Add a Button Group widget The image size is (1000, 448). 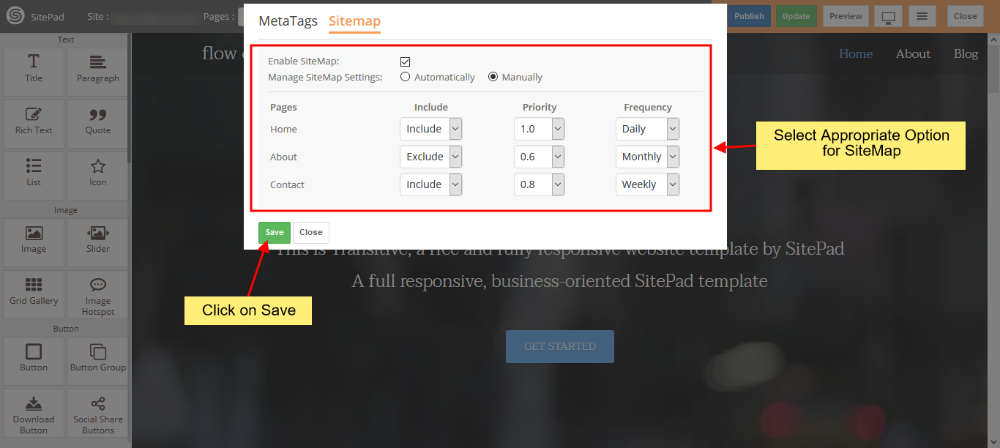coord(98,361)
